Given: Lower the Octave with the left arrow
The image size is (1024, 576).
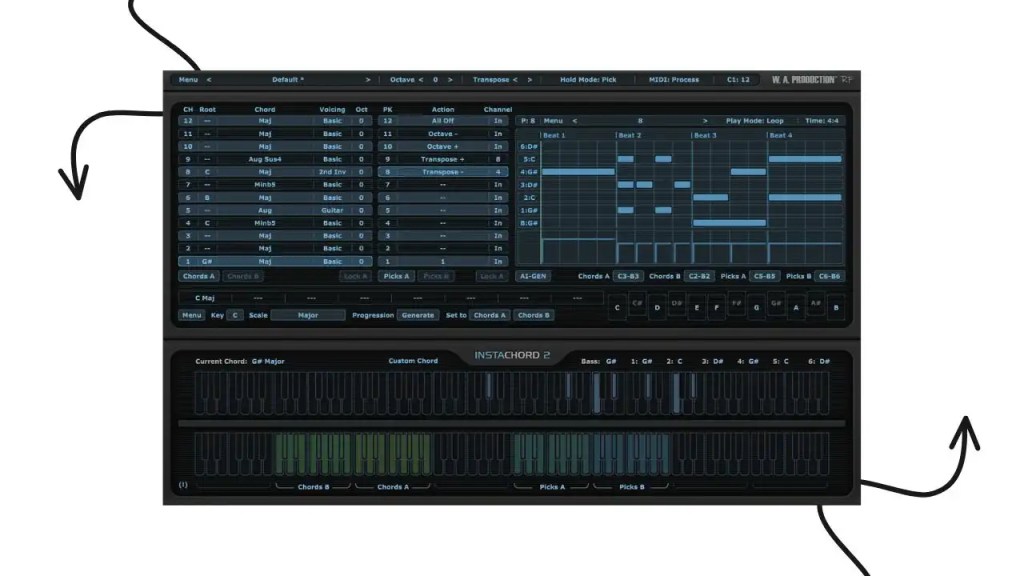Looking at the screenshot, I should (421, 80).
